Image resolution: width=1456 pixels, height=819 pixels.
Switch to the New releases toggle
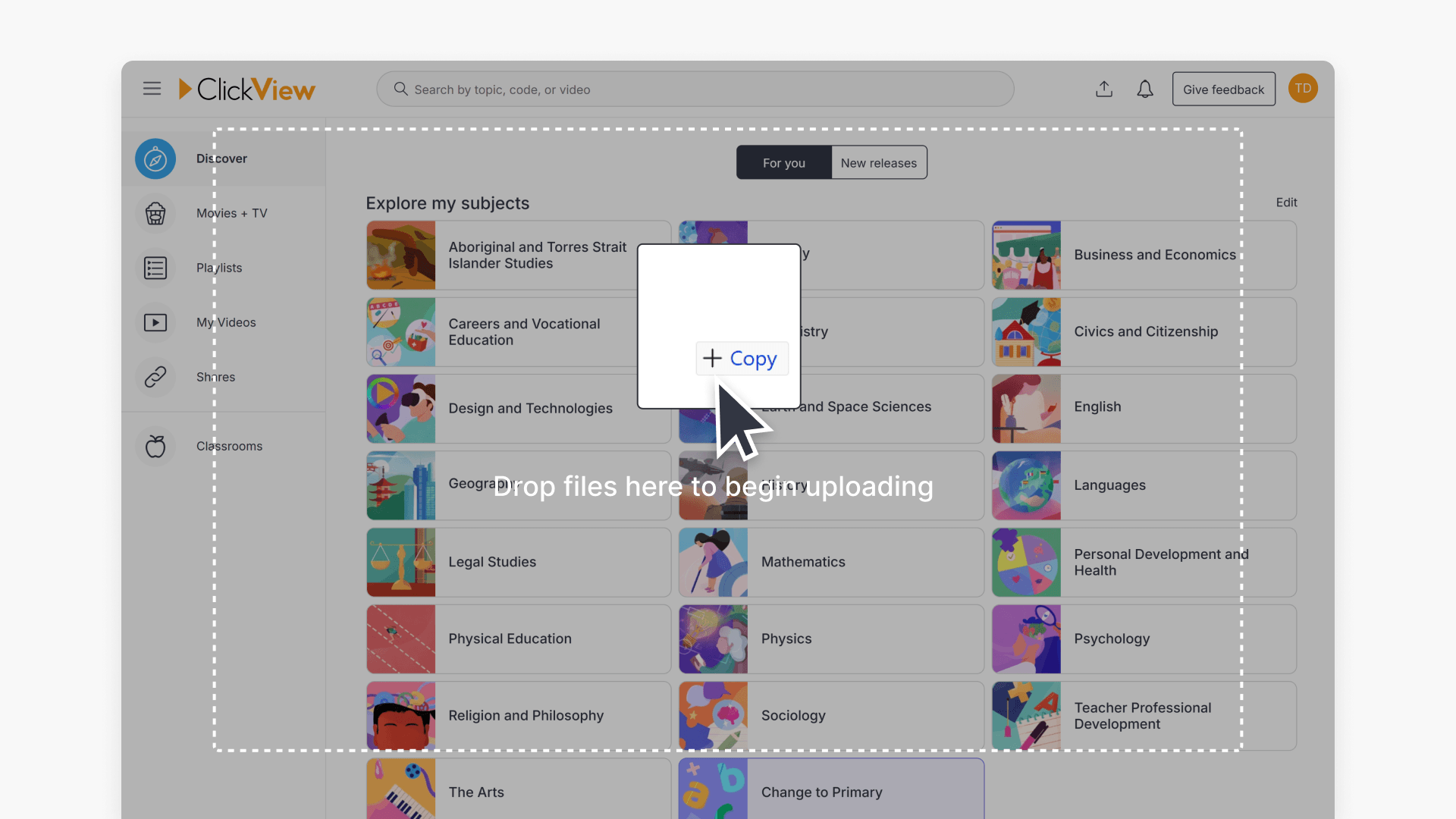coord(877,162)
